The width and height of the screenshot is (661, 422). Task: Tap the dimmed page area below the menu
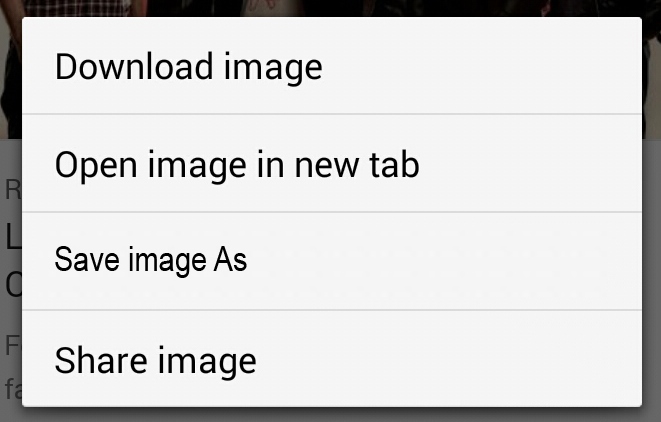(x=330, y=415)
